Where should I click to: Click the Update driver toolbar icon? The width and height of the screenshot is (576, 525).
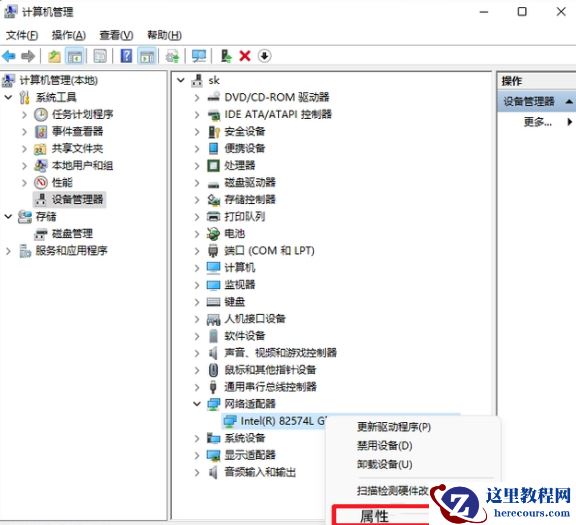[226, 56]
